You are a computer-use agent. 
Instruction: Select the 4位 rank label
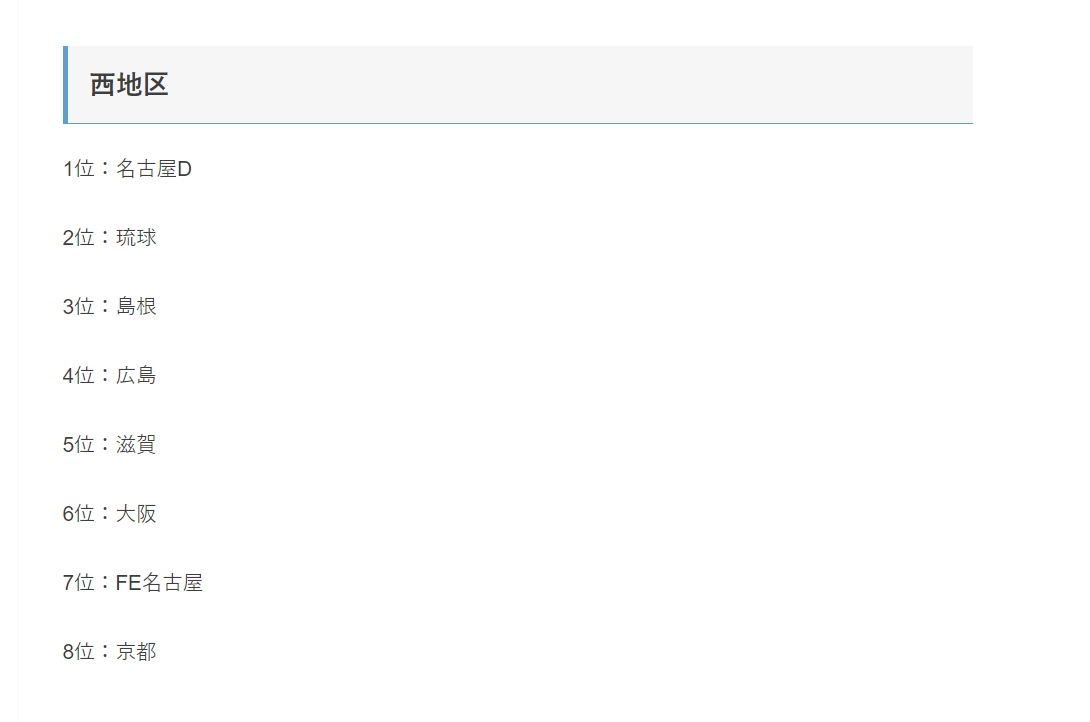[x=79, y=375]
